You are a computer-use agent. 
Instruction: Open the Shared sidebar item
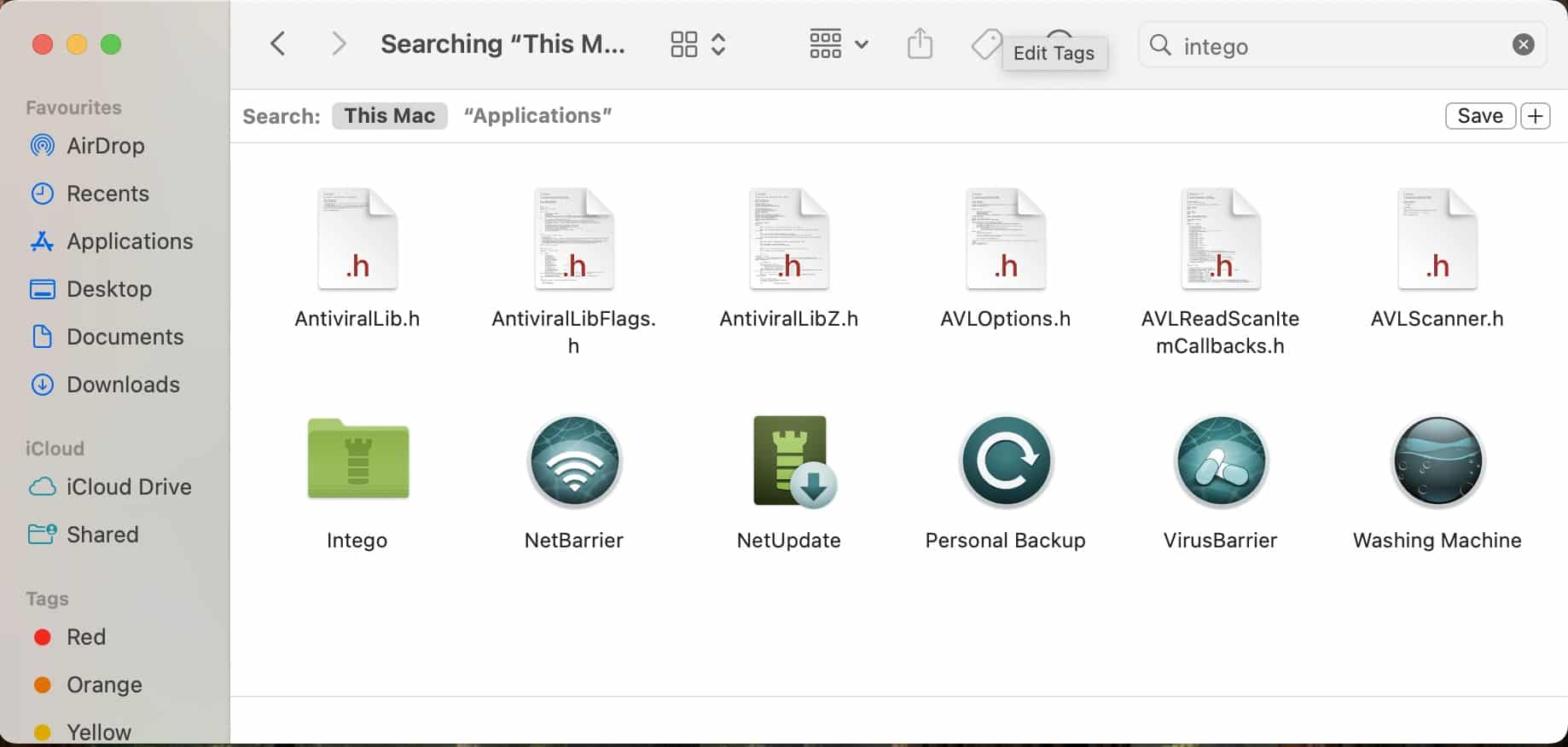[x=84, y=535]
